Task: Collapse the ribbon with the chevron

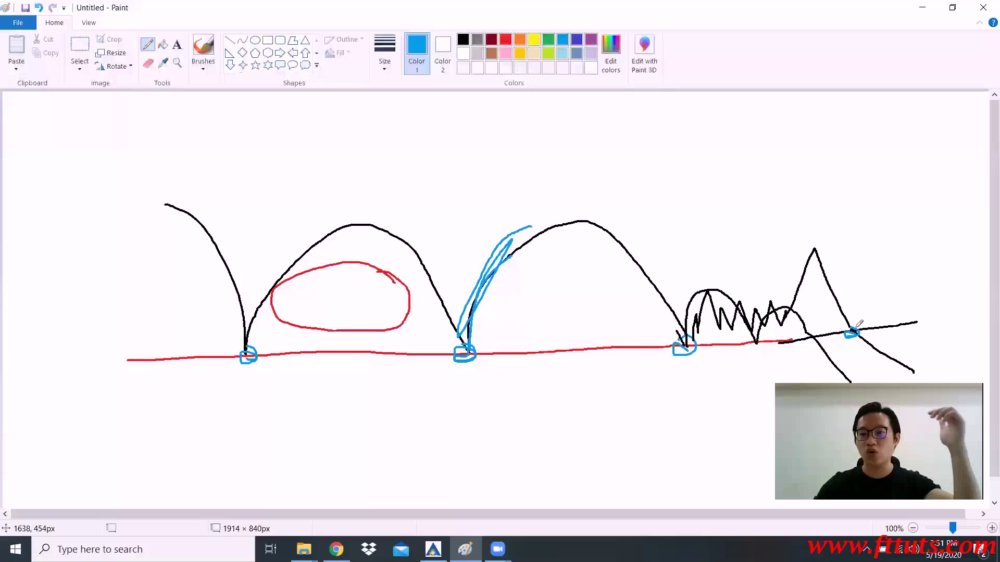Action: pyautogui.click(x=980, y=23)
